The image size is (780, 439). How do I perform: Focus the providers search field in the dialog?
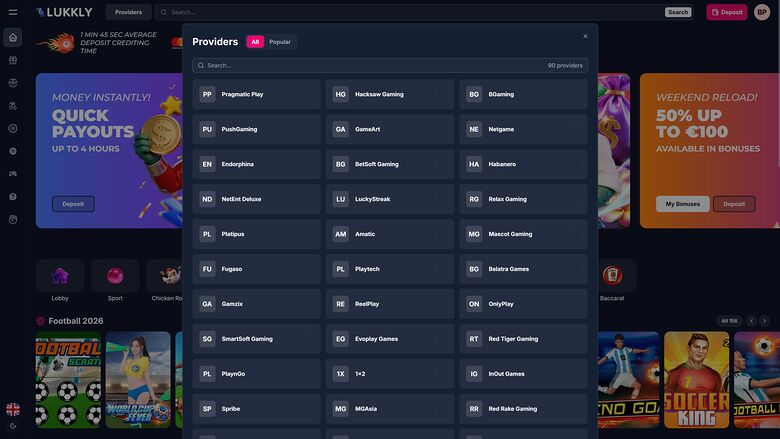pyautogui.click(x=390, y=65)
